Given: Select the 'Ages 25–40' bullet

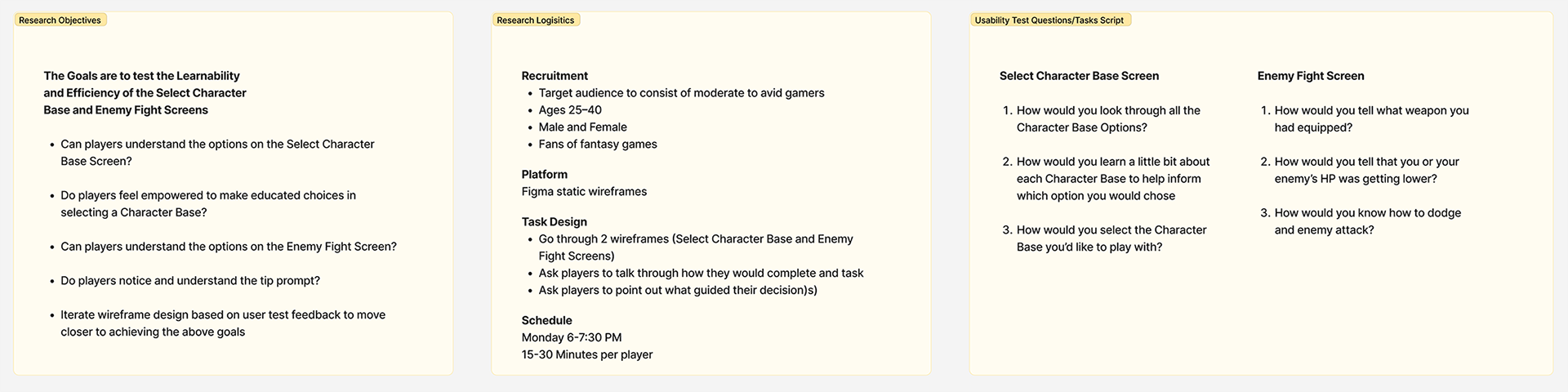Looking at the screenshot, I should (x=570, y=110).
